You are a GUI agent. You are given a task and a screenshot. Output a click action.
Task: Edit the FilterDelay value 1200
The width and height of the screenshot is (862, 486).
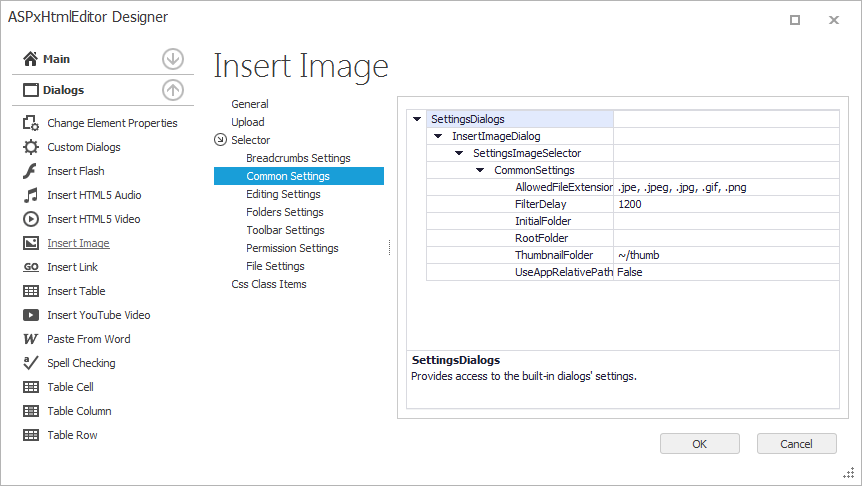[726, 204]
